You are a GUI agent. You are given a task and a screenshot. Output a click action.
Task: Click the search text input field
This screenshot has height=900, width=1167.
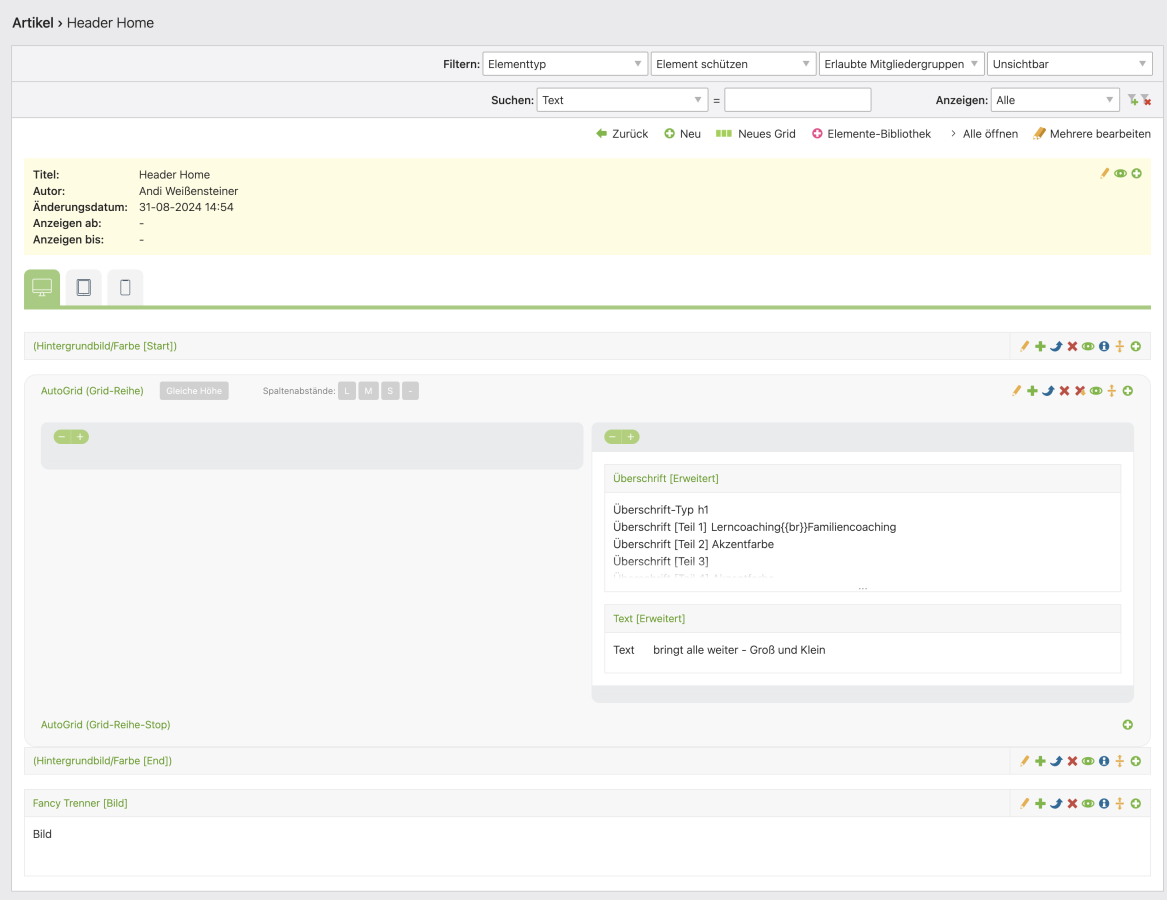tap(798, 100)
